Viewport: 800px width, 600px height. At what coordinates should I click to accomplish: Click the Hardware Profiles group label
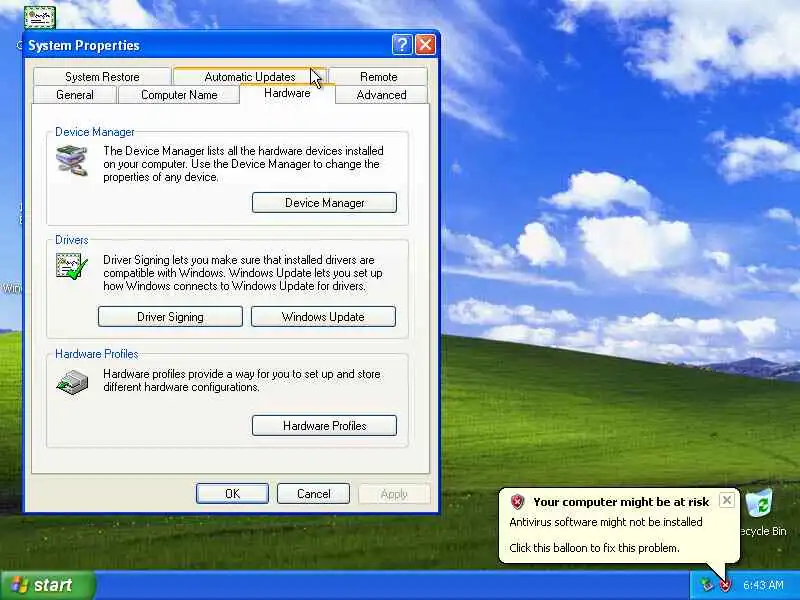96,354
